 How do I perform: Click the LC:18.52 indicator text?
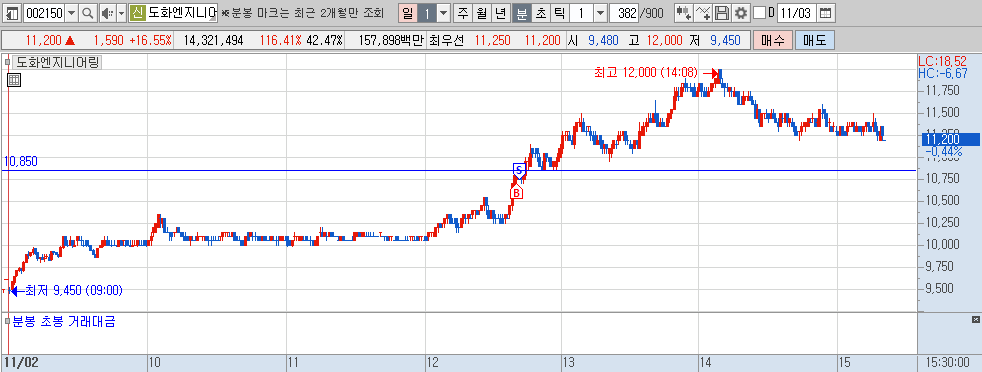943,61
